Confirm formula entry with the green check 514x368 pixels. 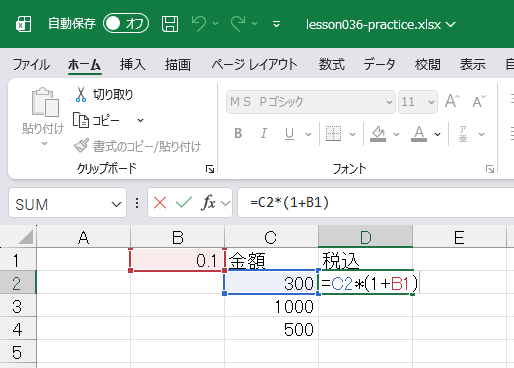tap(184, 203)
